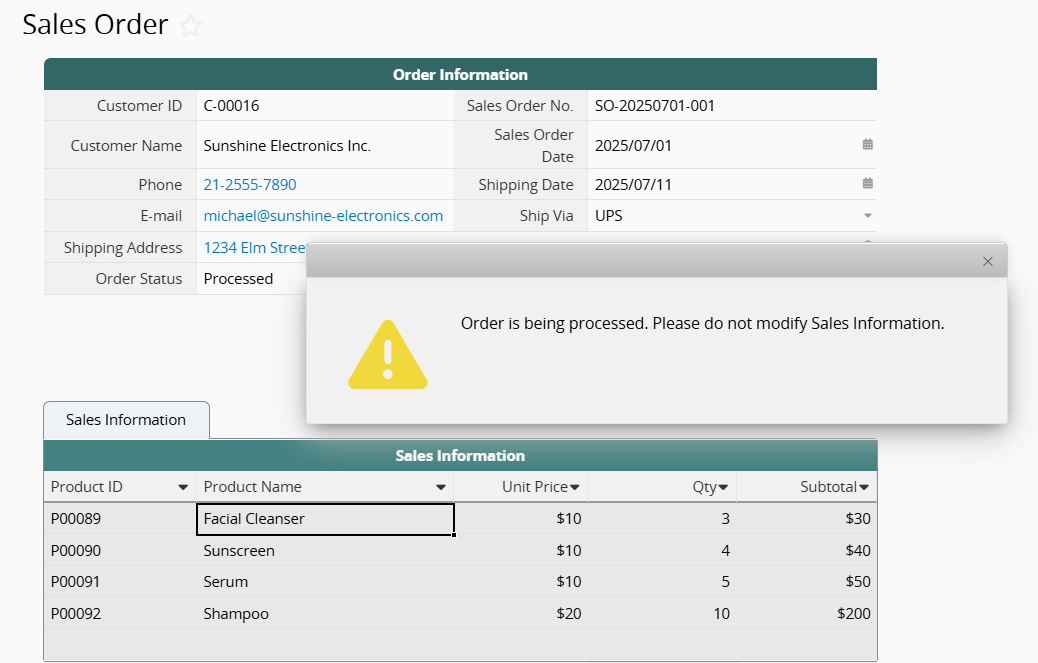Expand the Ship Via dropdown

(867, 216)
